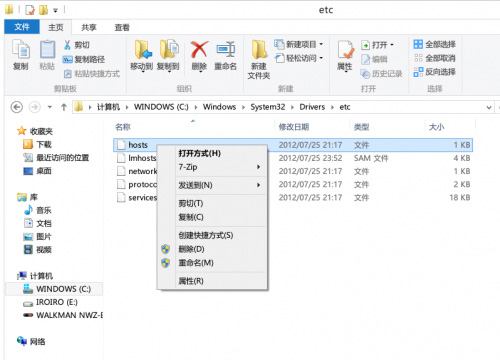The height and width of the screenshot is (360, 500).
Task: Click the Cut (剪切) scissors icon
Action: (x=67, y=45)
